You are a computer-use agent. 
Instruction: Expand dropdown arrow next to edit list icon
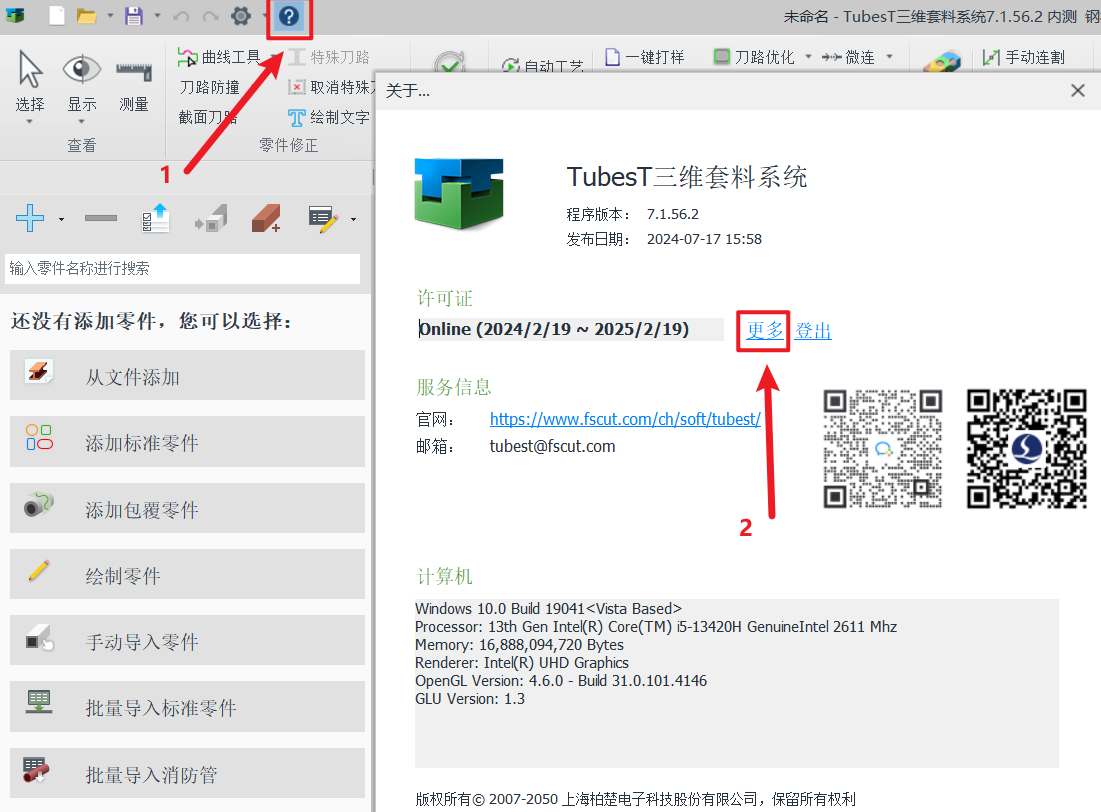pyautogui.click(x=353, y=219)
